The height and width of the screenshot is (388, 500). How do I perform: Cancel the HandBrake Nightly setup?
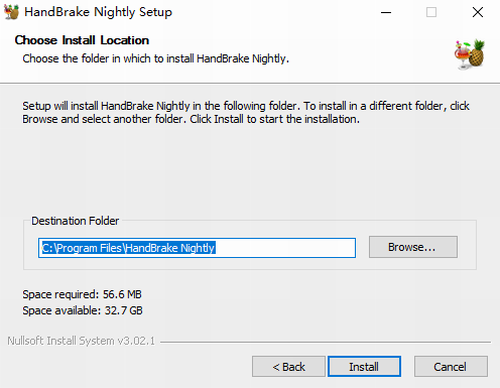tap(451, 367)
